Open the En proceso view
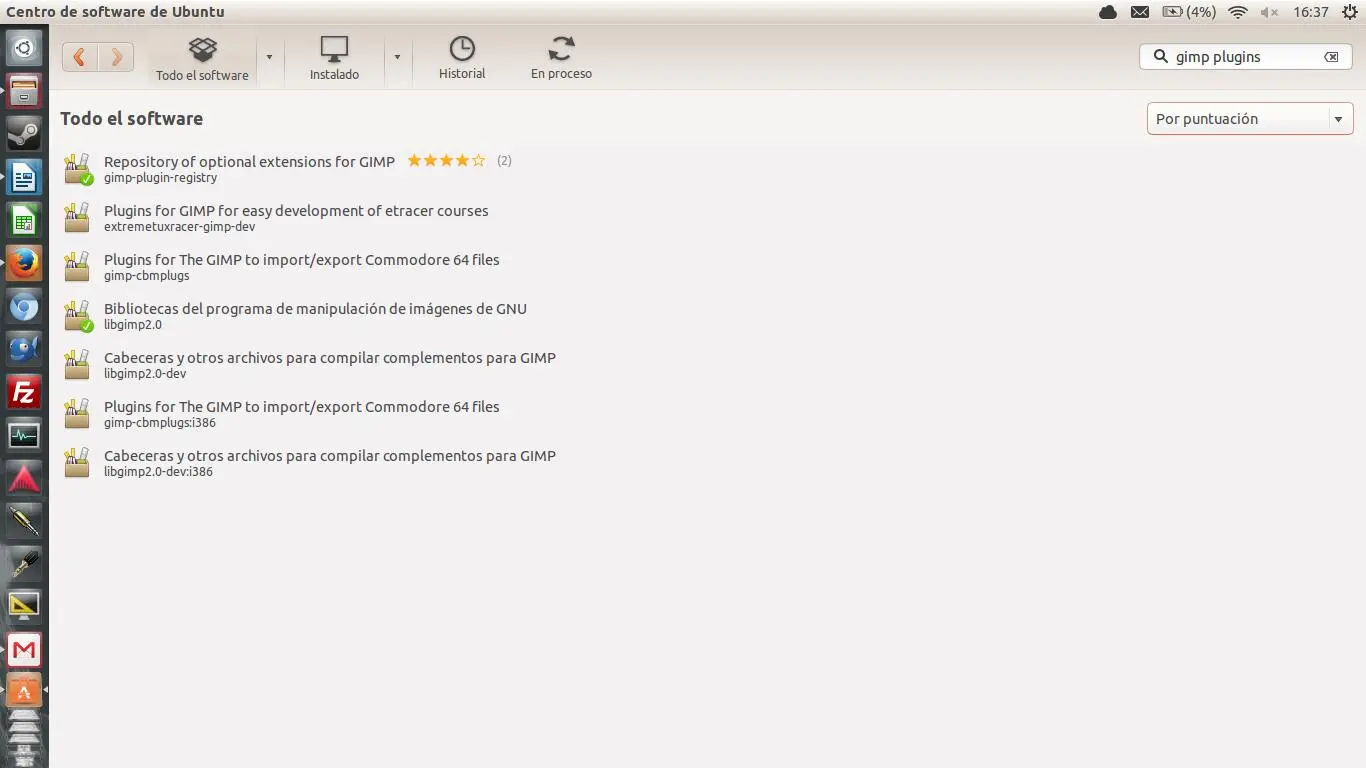1366x768 pixels. click(561, 59)
